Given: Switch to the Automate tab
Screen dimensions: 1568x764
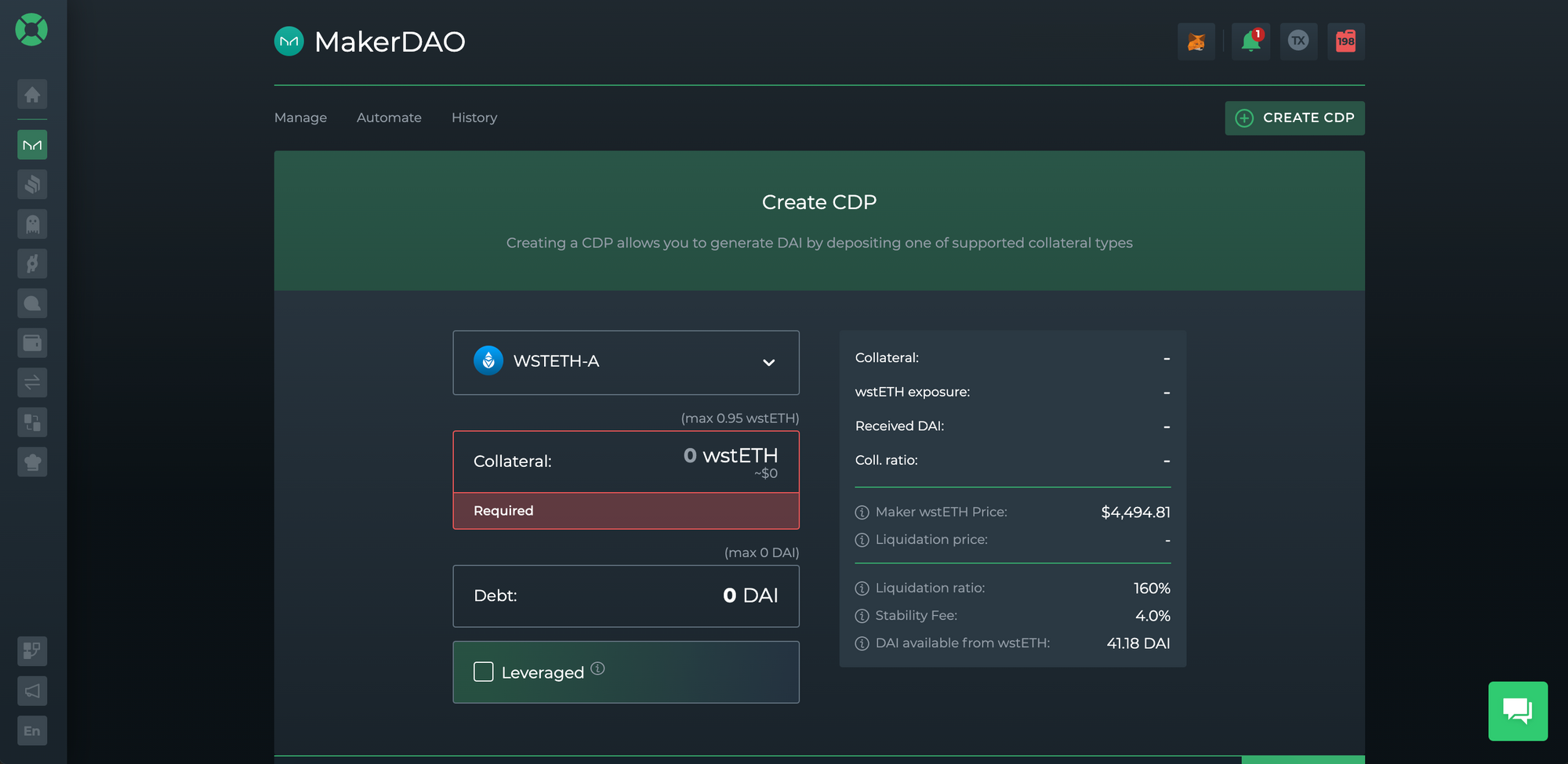Looking at the screenshot, I should click(x=389, y=118).
